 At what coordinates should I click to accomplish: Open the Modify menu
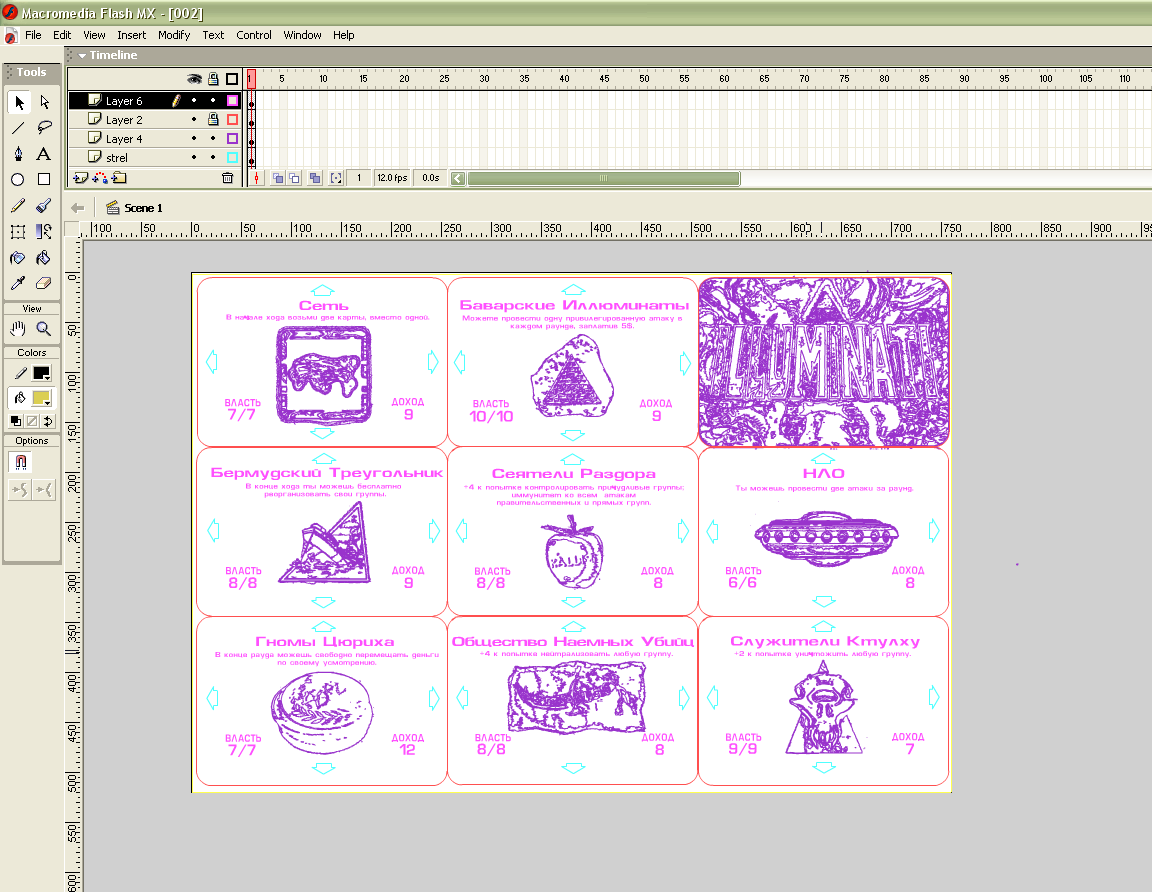click(174, 35)
